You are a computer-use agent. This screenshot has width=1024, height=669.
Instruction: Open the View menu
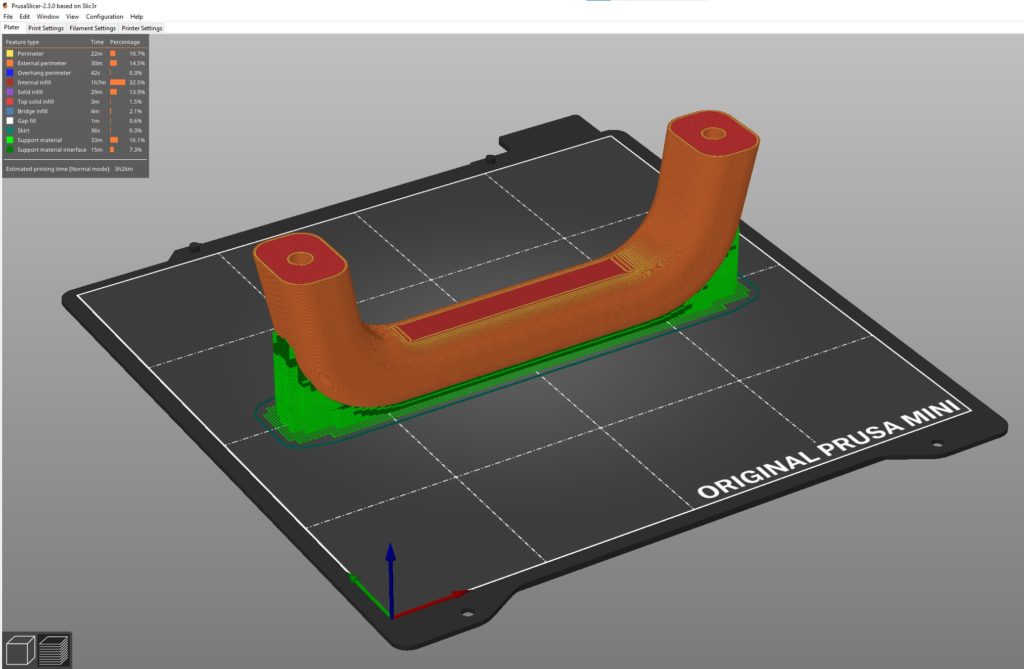click(72, 16)
